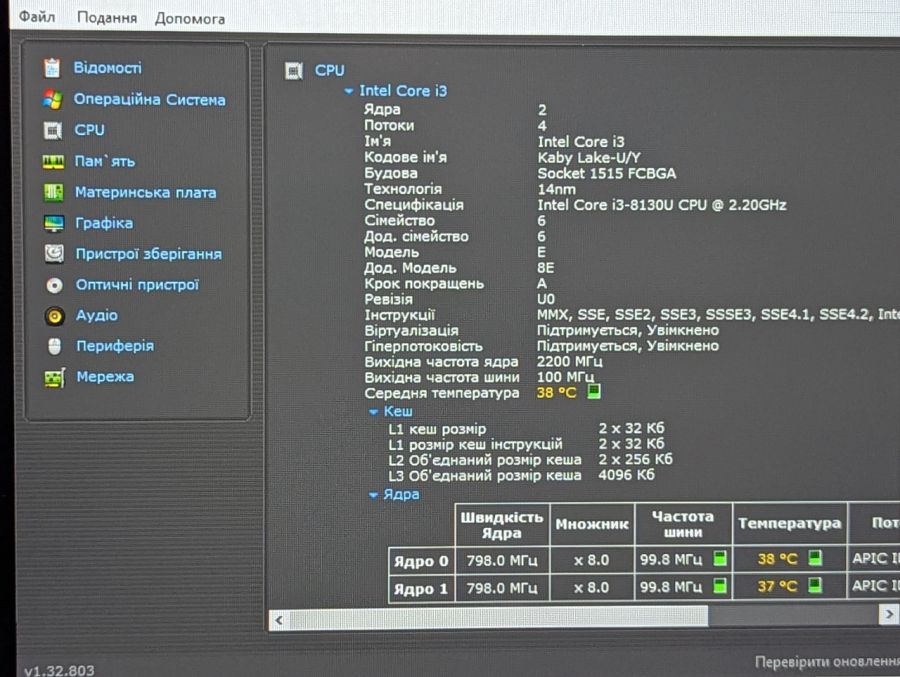Switch to Графіка section
Viewport: 900px width, 677px height.
point(104,223)
